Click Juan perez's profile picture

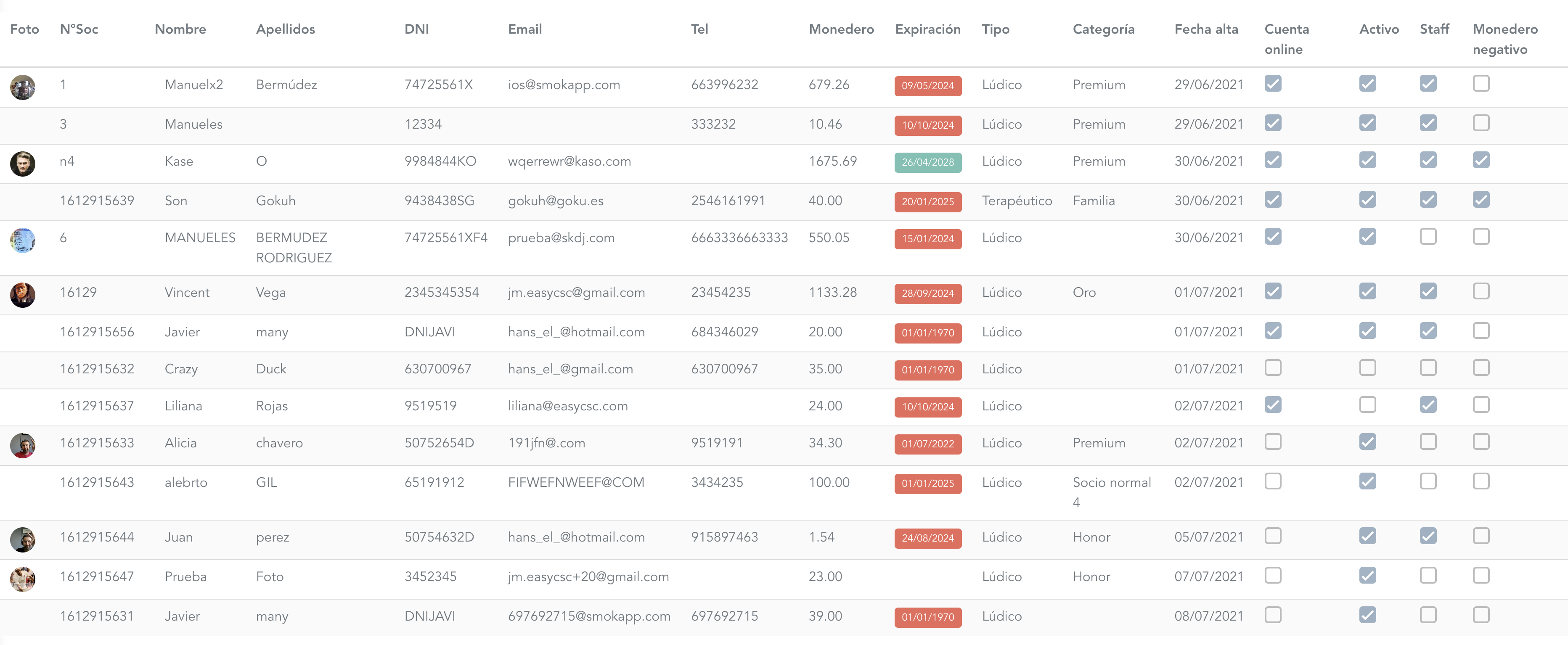coord(23,539)
